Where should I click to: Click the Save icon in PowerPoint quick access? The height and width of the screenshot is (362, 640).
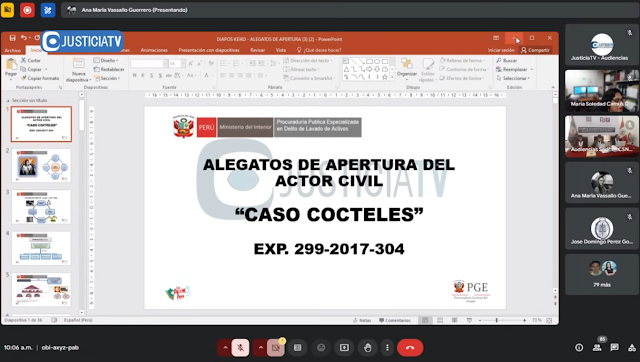click(x=12, y=38)
